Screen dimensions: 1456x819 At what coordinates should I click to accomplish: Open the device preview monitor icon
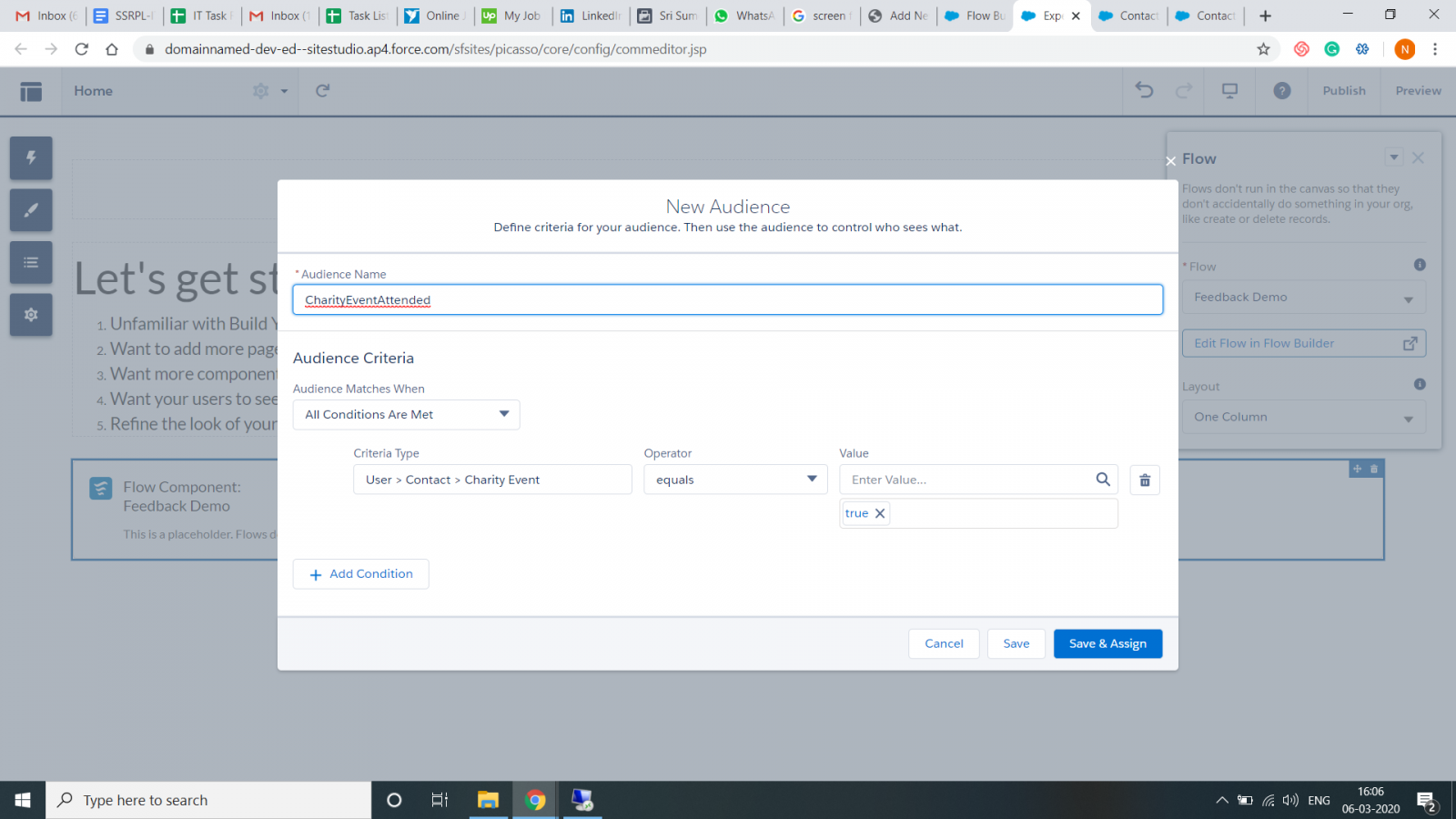pos(1229,91)
